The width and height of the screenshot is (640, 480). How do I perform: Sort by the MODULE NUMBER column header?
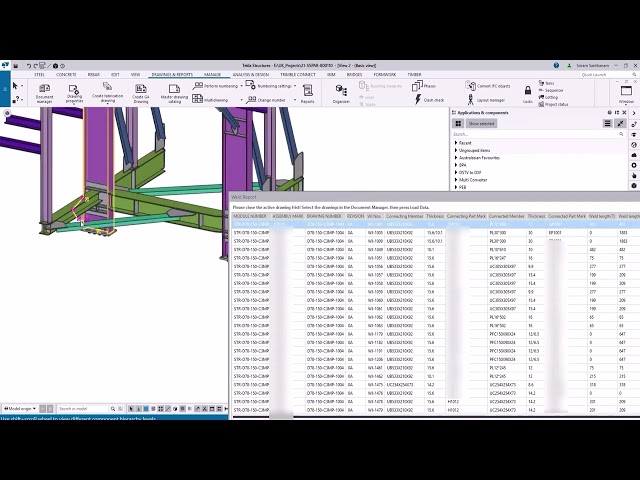point(250,216)
